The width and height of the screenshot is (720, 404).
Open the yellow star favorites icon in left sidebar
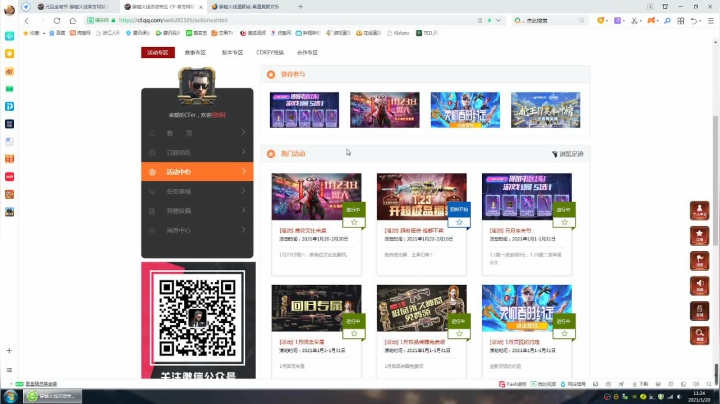[x=9, y=54]
